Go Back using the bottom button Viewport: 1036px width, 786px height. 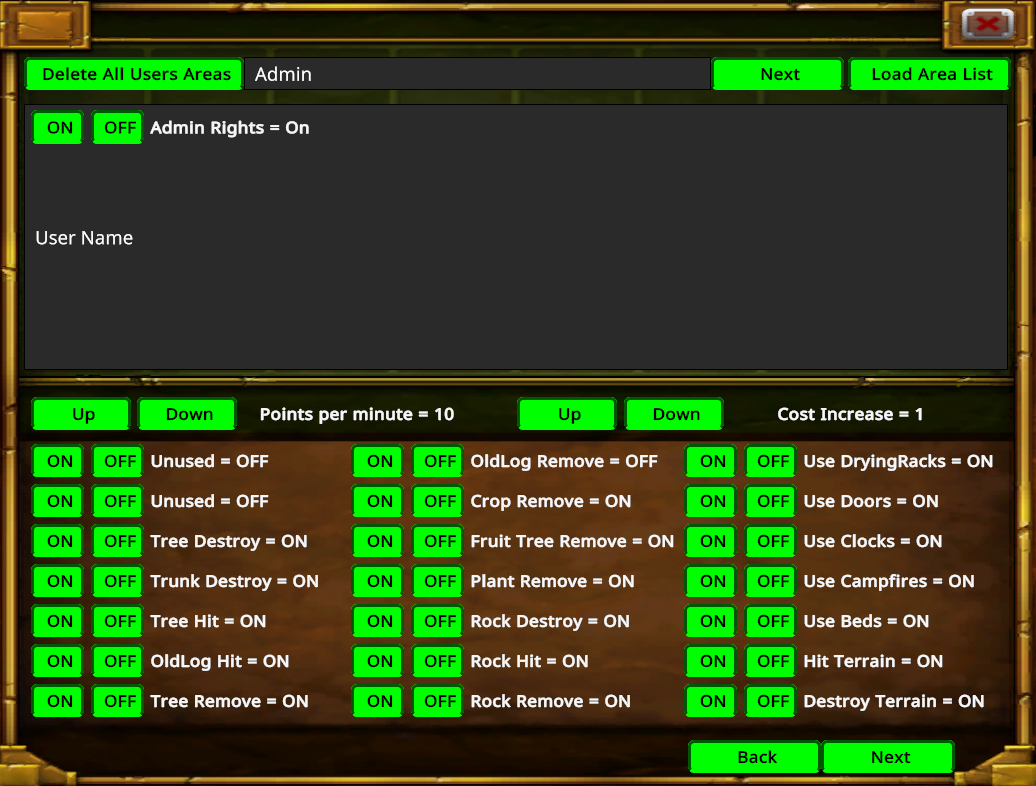[x=756, y=757]
